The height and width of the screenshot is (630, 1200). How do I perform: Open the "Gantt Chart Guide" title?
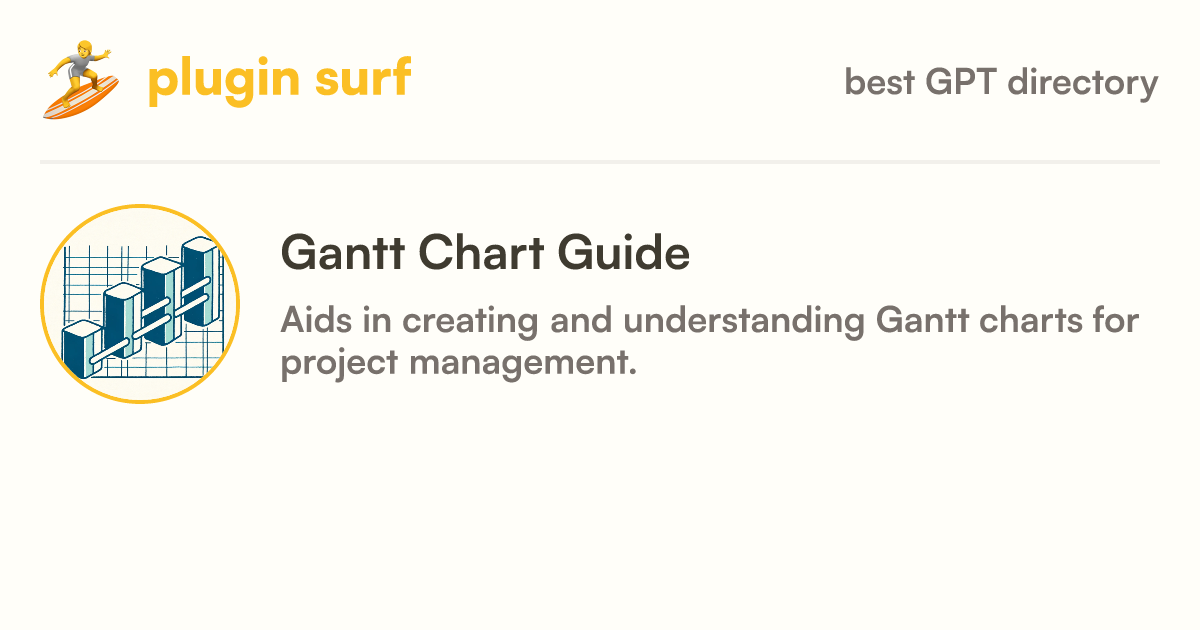pos(486,253)
